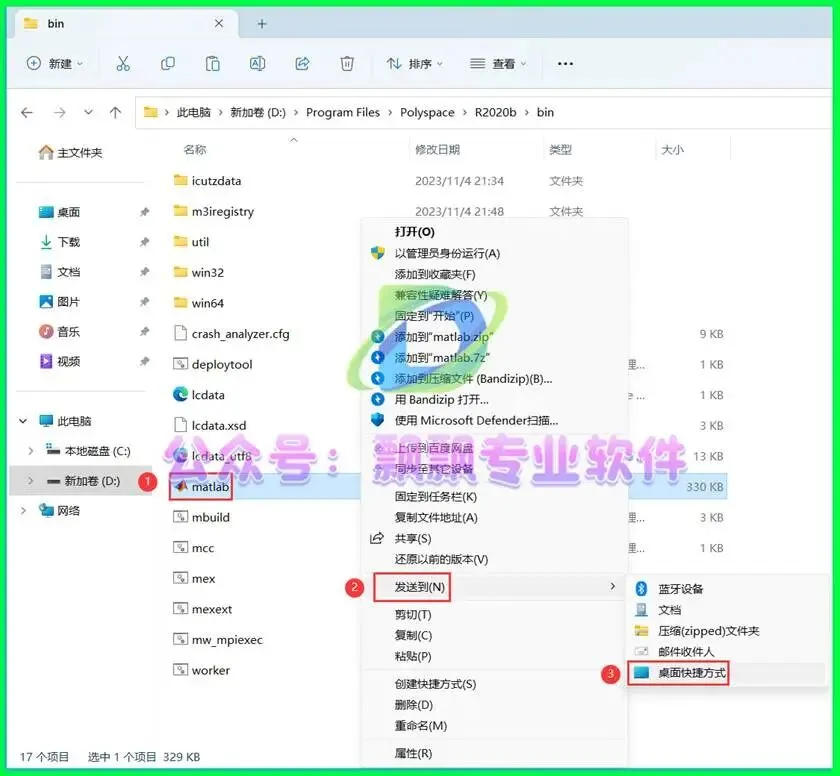Click the Share icon in toolbar
Screen dimensions: 840x776
302,64
